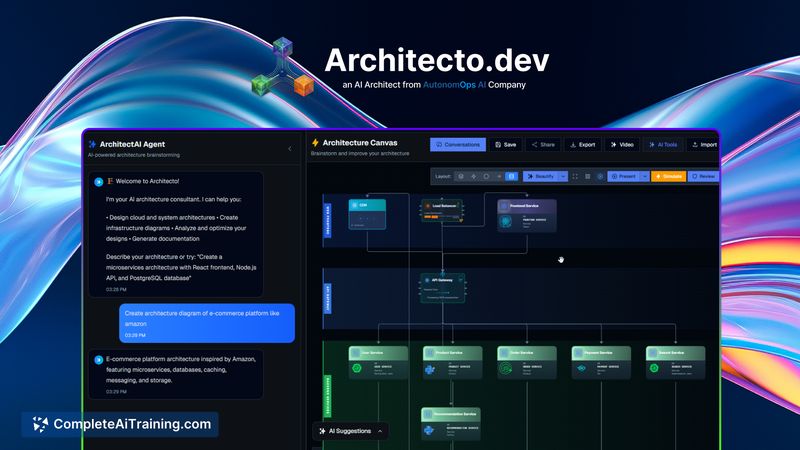
Task: Select the second layout option icon
Action: 473,176
